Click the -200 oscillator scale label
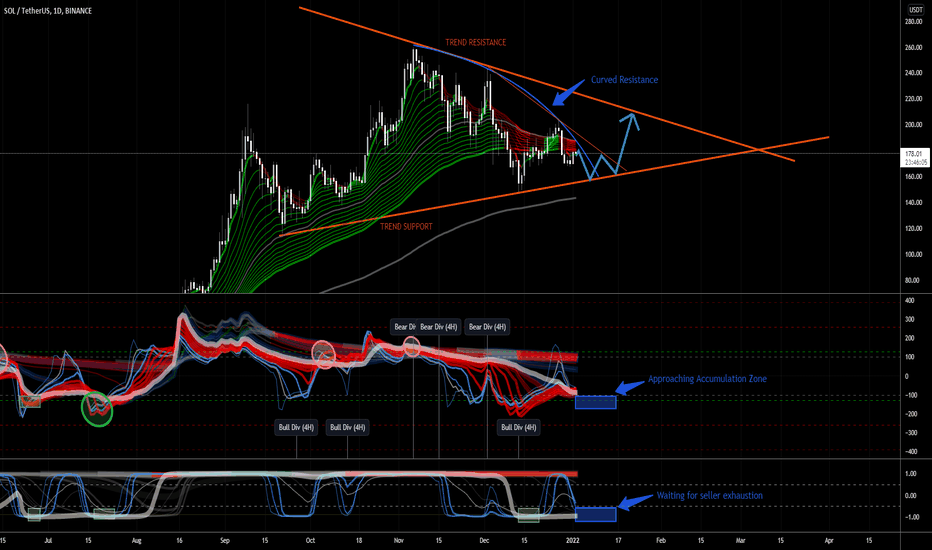The height and width of the screenshot is (550, 932). pyautogui.click(x=909, y=414)
